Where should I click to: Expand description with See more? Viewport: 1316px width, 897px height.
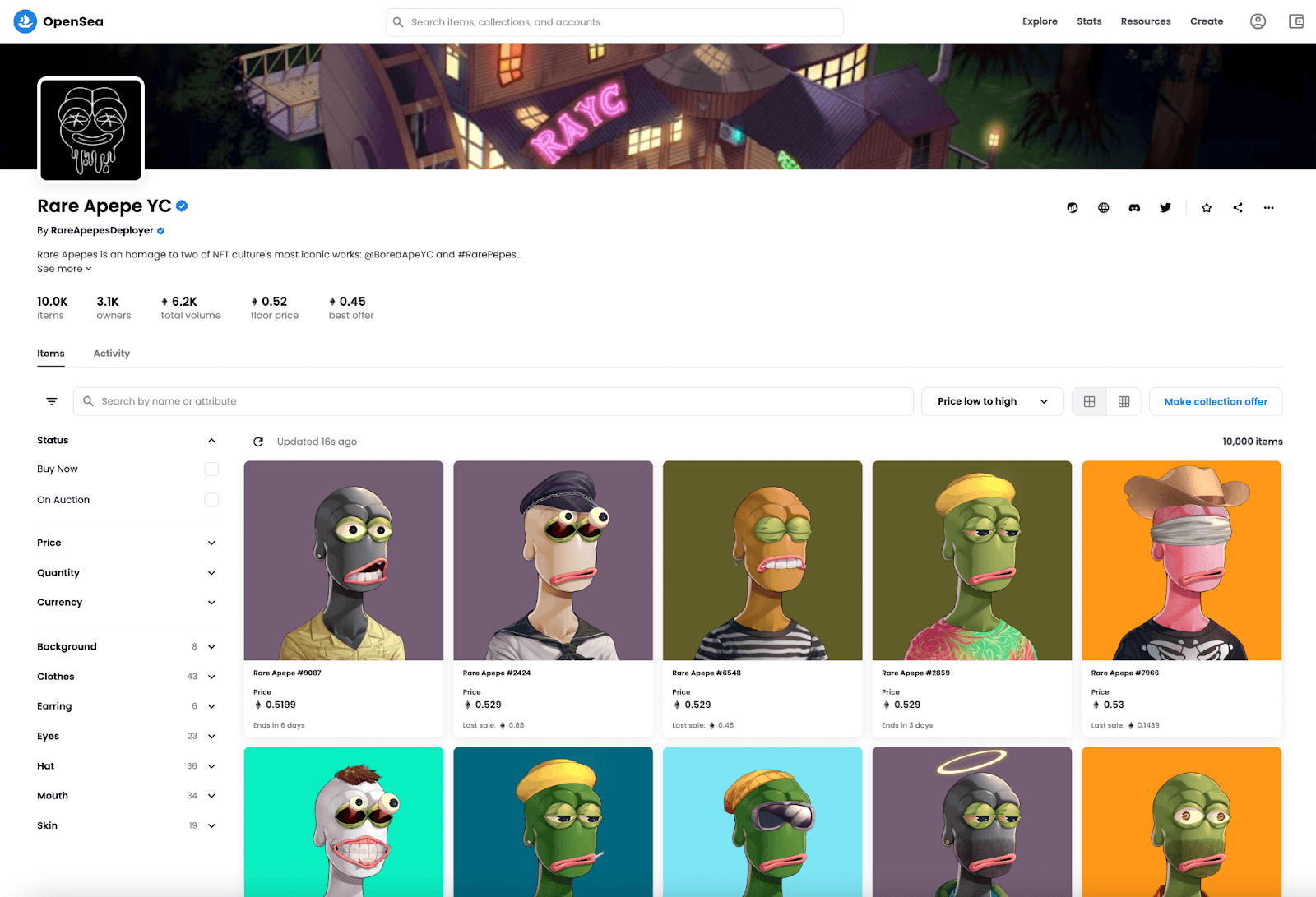coord(64,269)
